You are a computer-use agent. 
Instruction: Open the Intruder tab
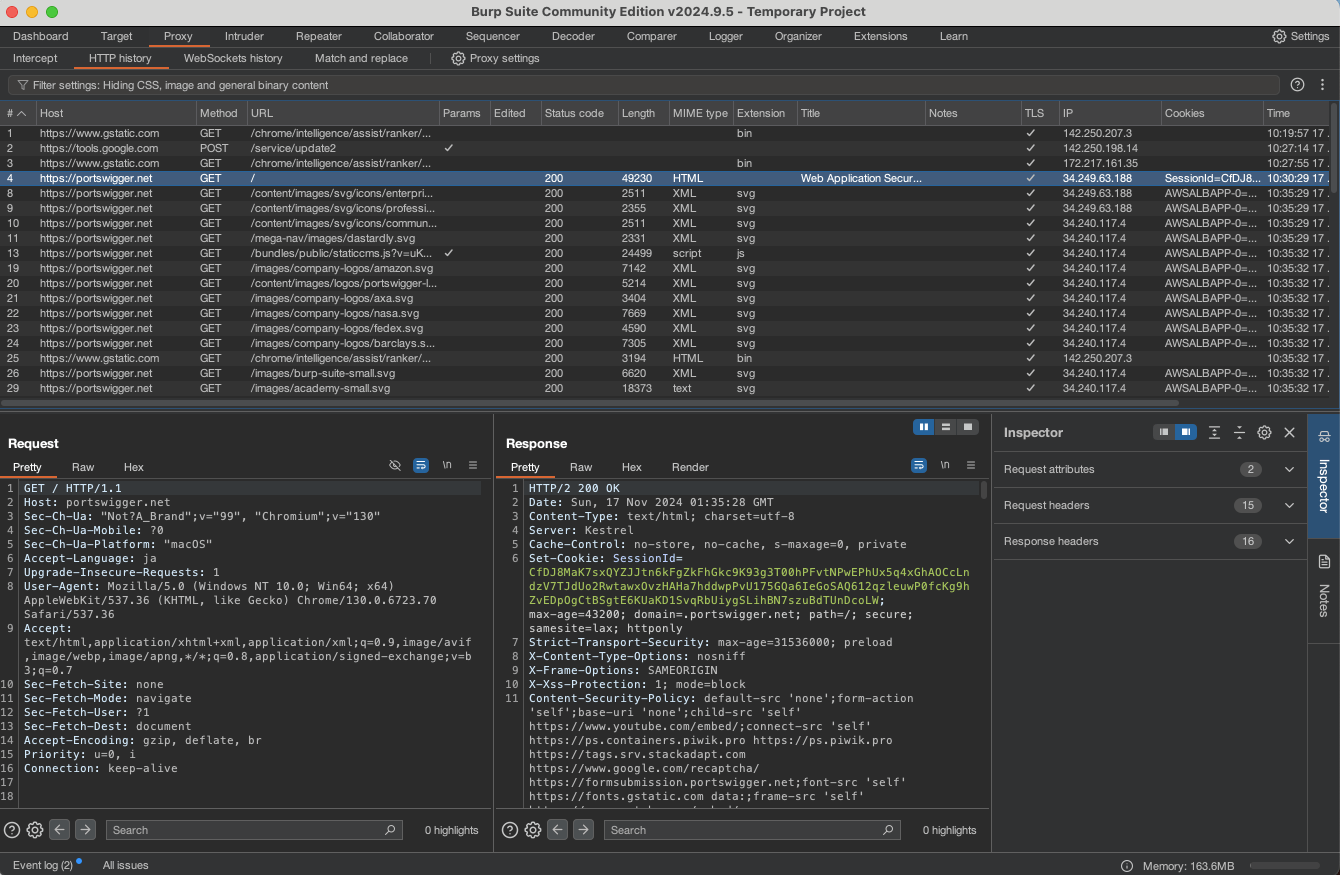pos(244,36)
